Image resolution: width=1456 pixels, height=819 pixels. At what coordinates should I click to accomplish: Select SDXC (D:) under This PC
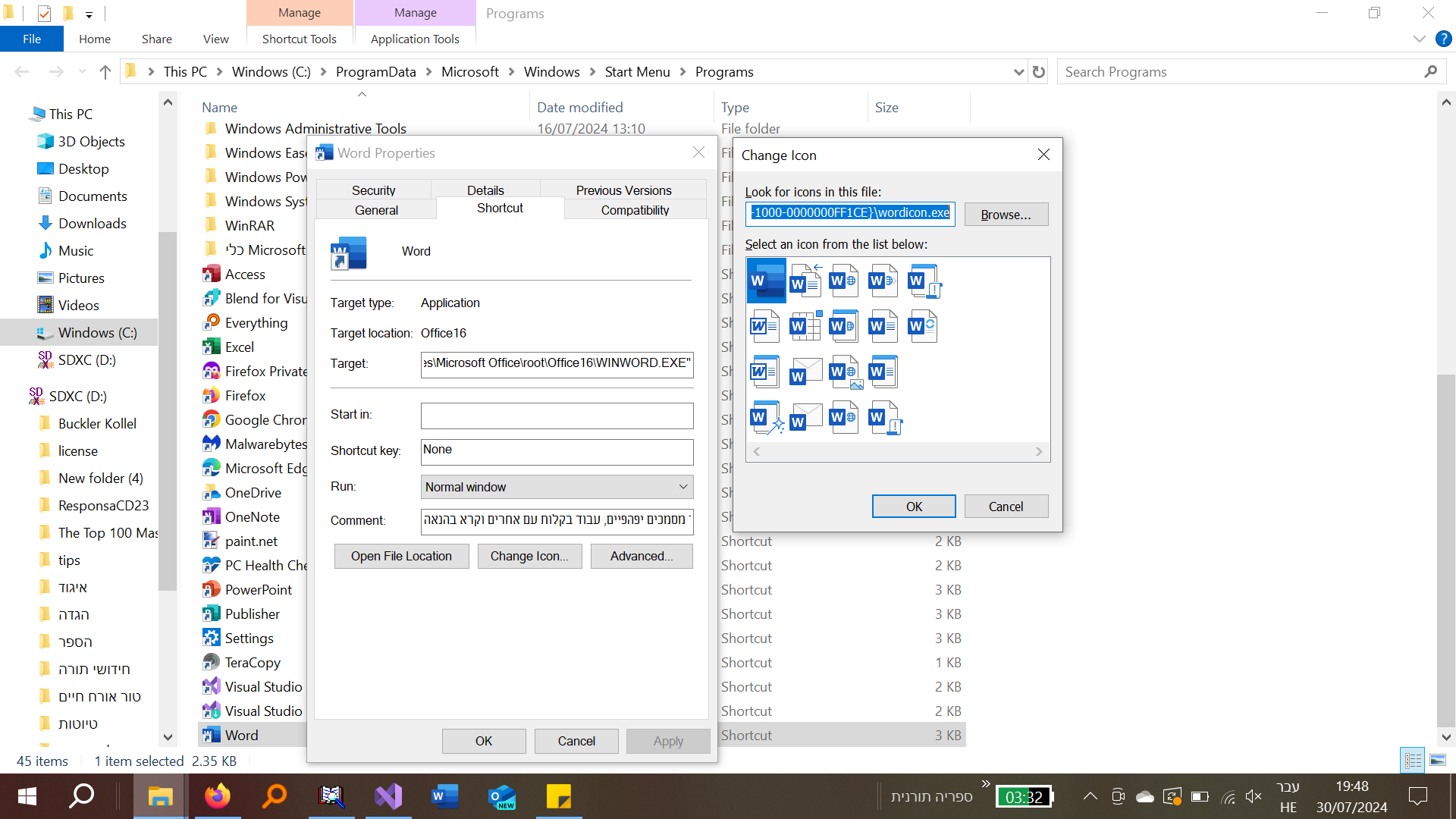[x=86, y=359]
